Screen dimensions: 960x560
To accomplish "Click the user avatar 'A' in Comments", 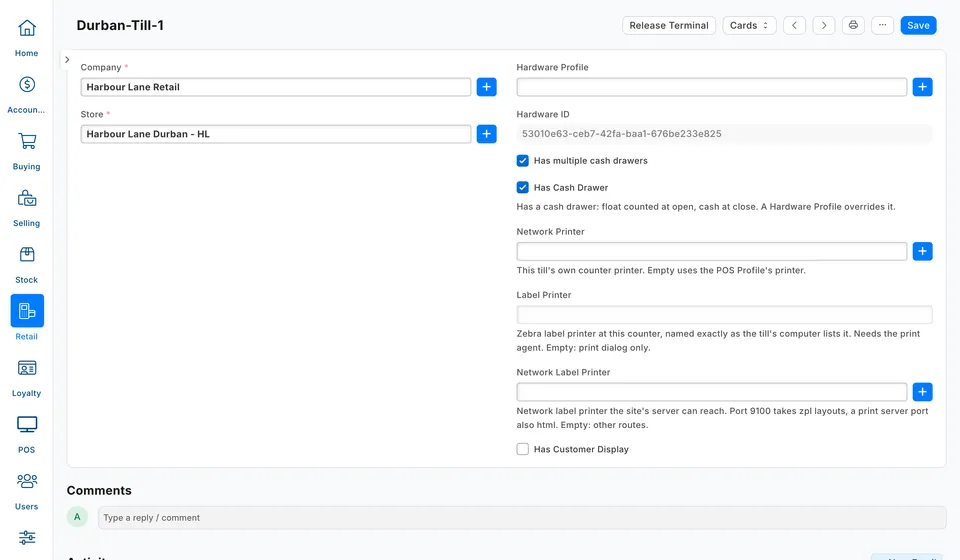I will coord(77,517).
